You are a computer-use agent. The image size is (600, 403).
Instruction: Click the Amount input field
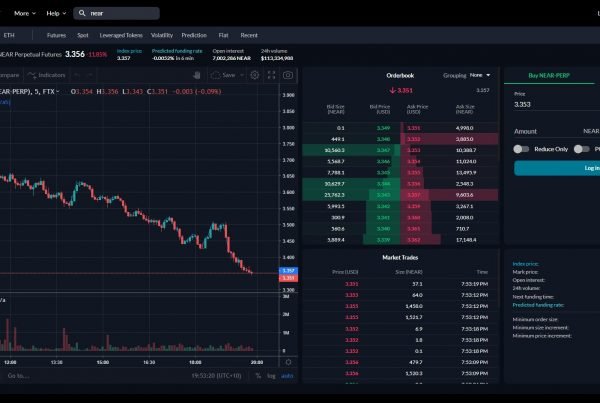[557, 131]
